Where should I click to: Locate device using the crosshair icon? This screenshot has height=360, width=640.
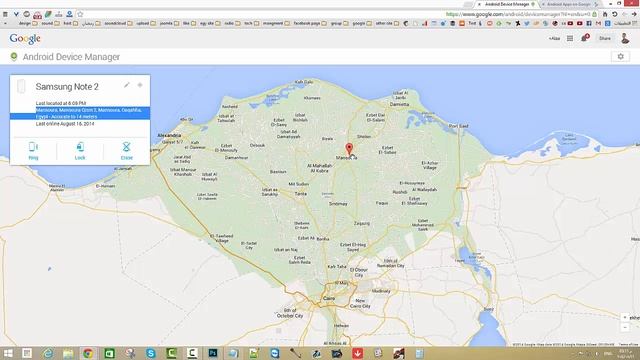pos(140,85)
